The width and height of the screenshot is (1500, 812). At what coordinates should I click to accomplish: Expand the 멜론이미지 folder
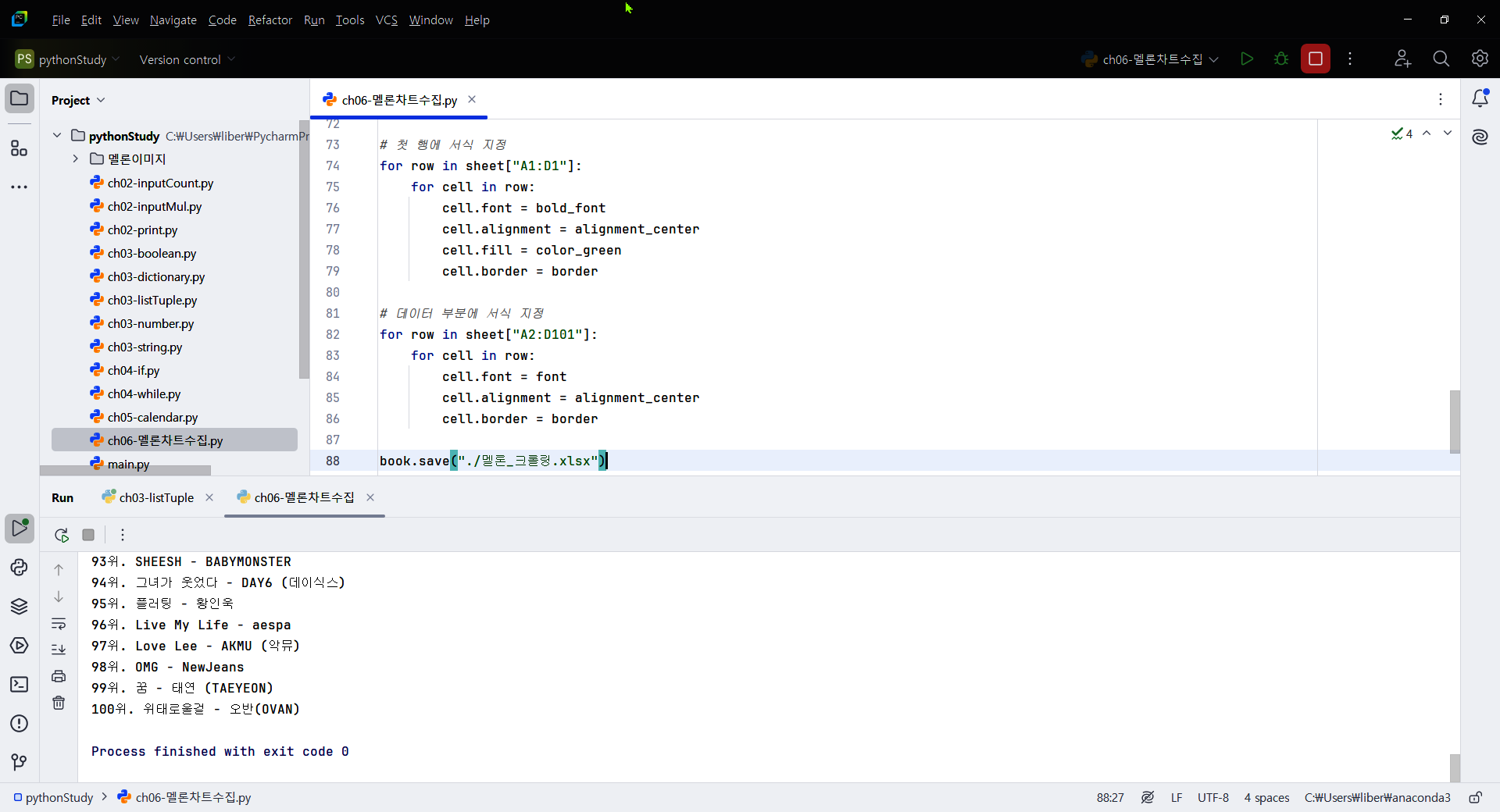tap(76, 158)
